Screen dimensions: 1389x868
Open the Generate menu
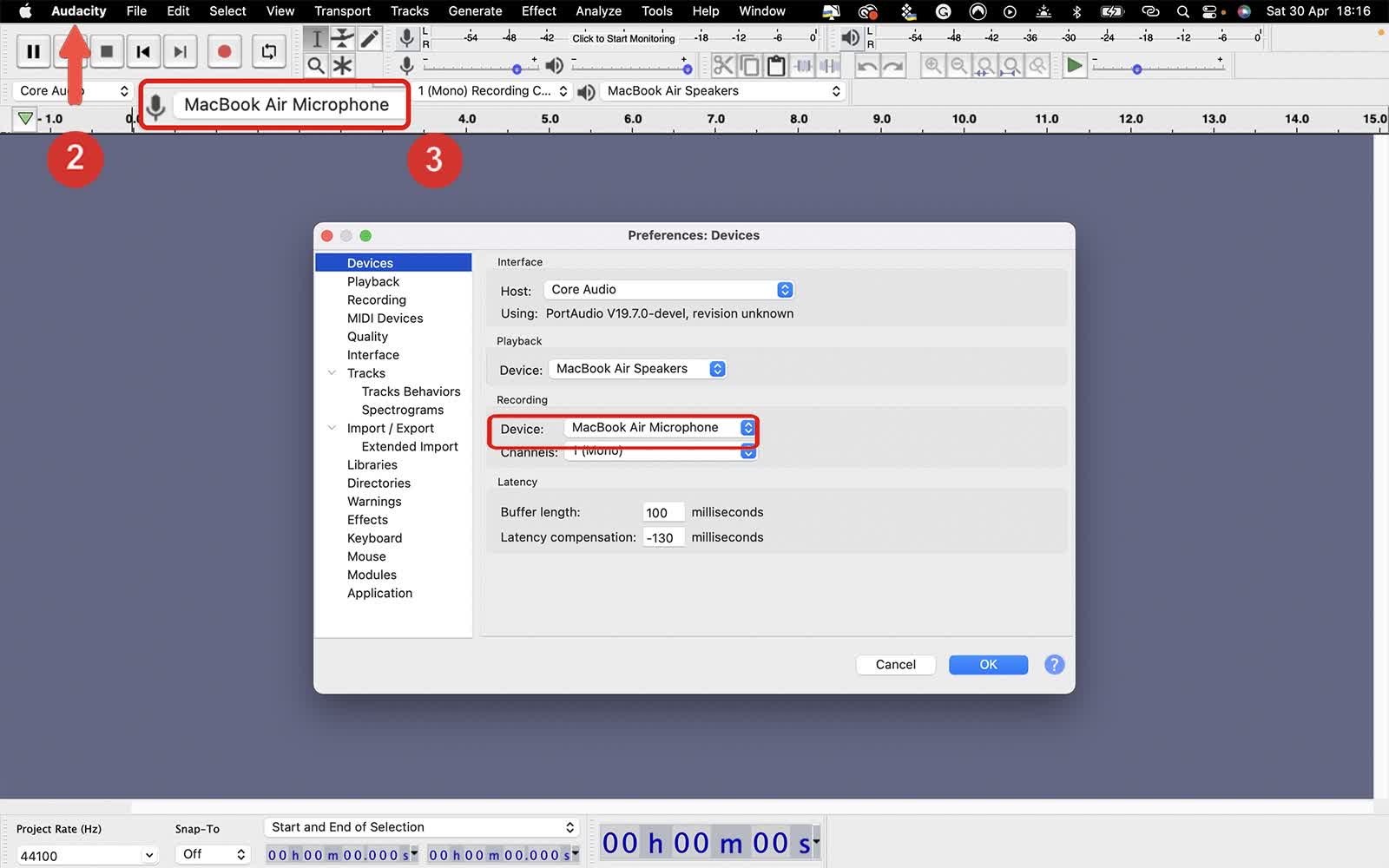pos(475,11)
